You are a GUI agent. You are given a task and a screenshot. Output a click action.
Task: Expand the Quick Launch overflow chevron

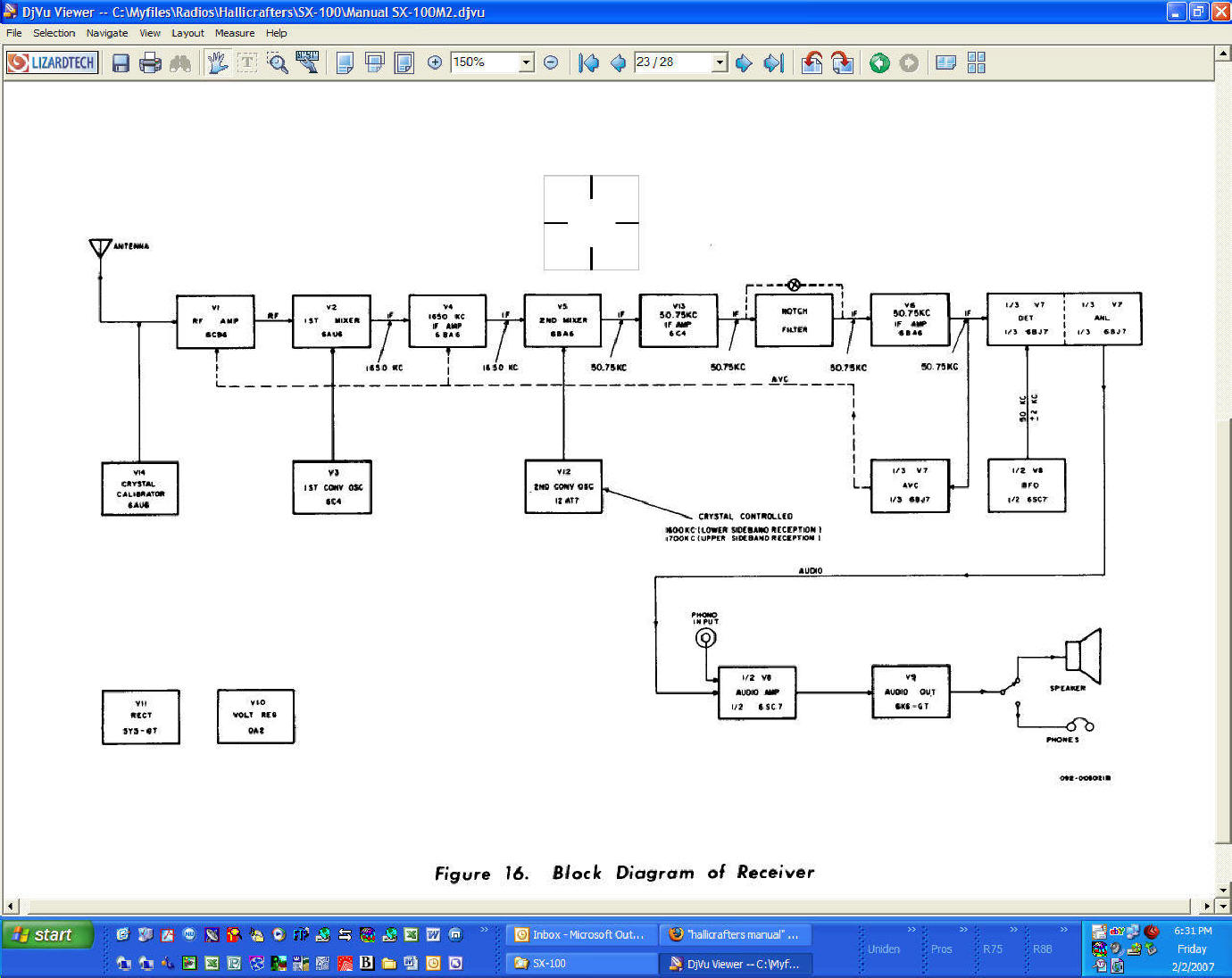[485, 930]
